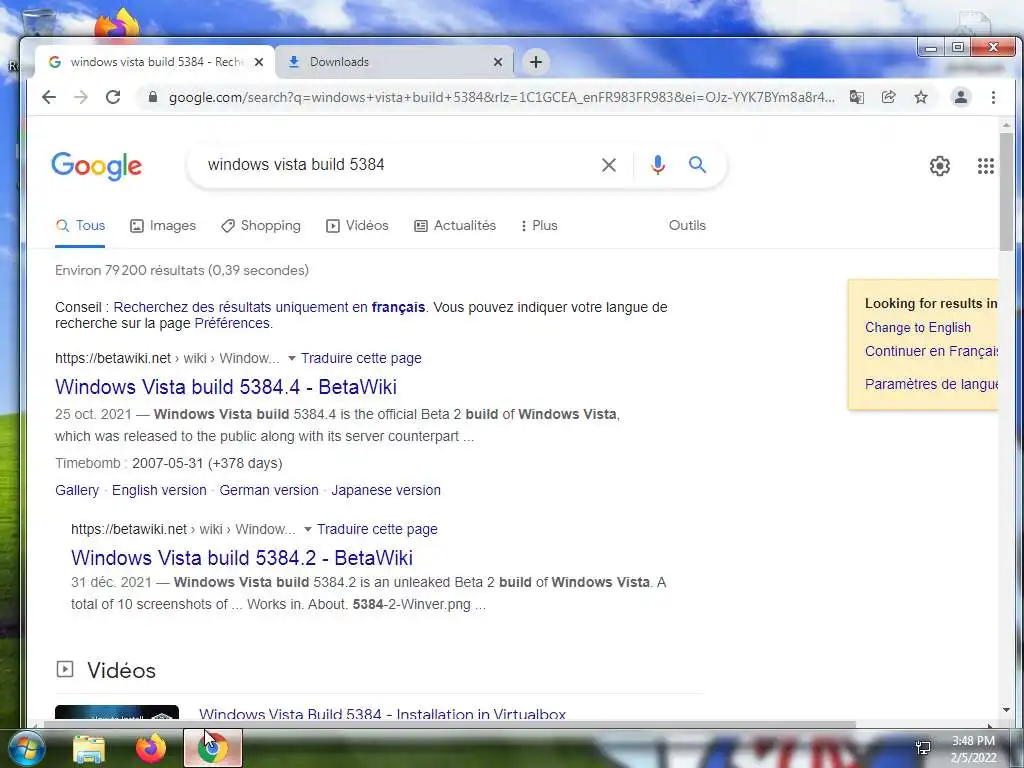Open Google quick settings gear
Screen dimensions: 1024x768
click(x=940, y=166)
